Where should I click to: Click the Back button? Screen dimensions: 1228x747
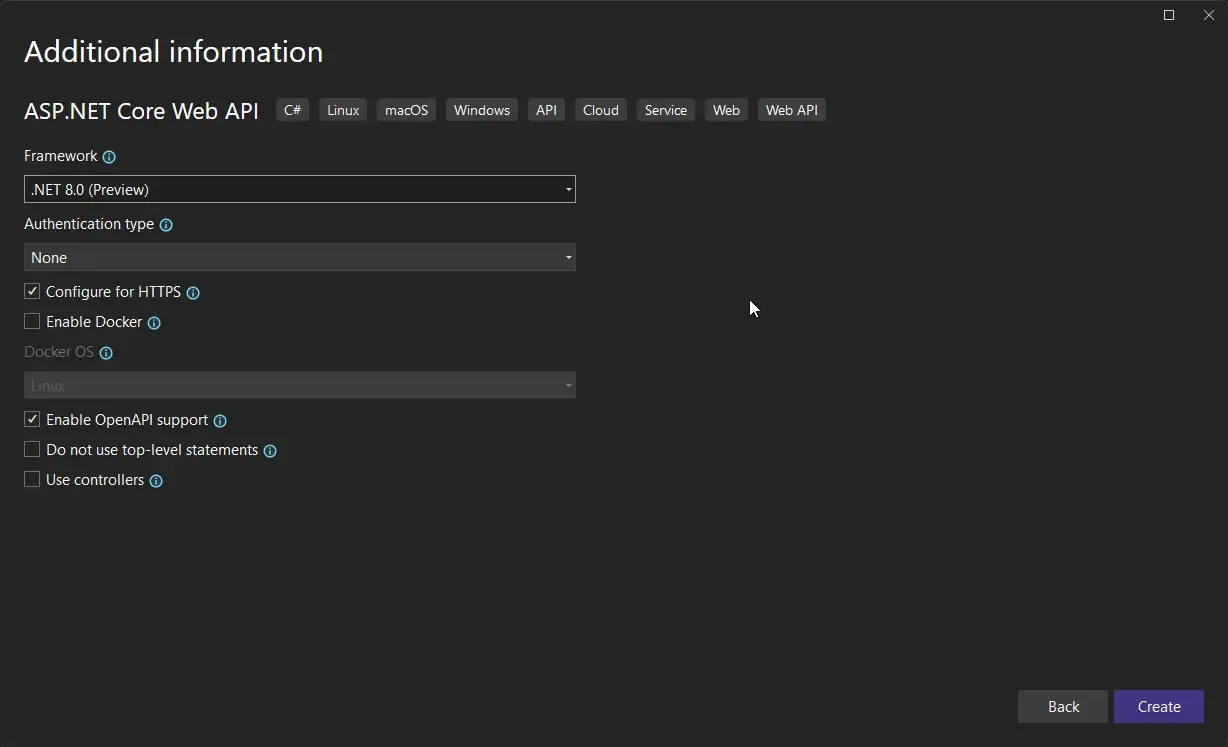point(1062,706)
